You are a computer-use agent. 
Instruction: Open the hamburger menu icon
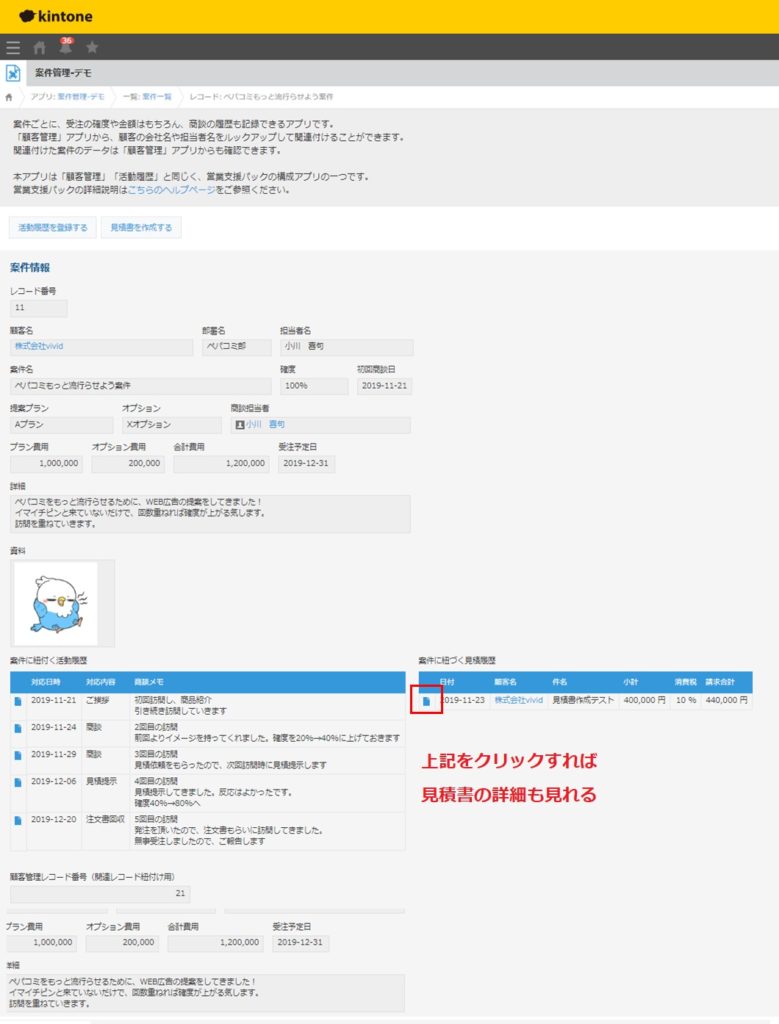click(13, 47)
